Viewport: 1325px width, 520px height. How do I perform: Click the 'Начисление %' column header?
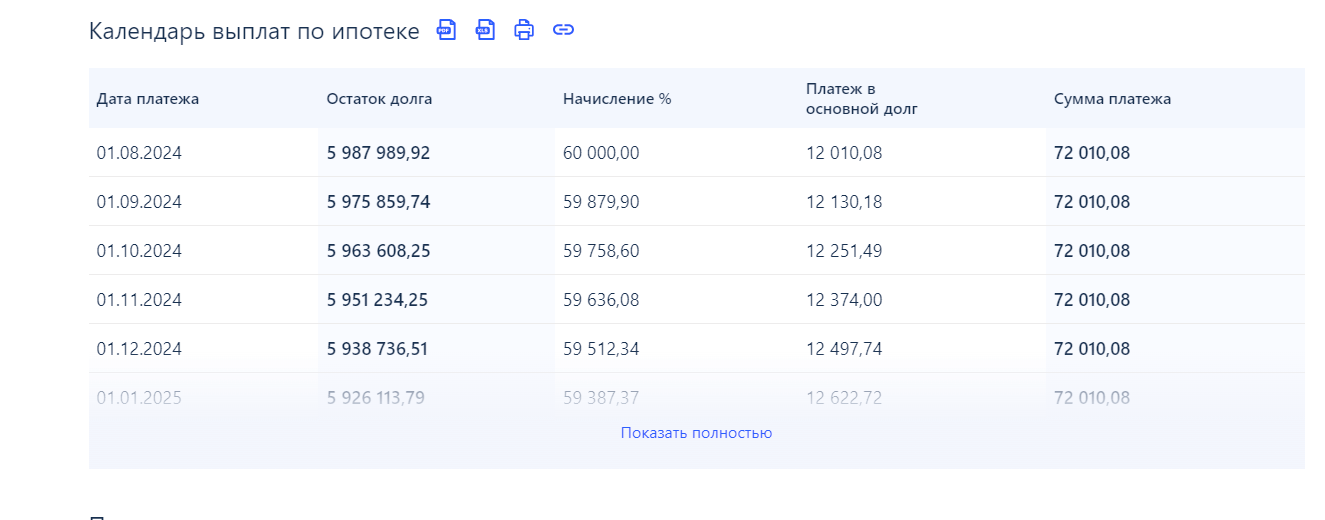coord(616,99)
